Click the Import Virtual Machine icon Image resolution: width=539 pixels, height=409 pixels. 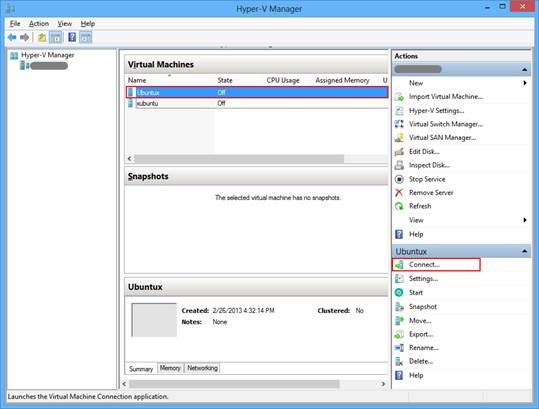coord(399,97)
